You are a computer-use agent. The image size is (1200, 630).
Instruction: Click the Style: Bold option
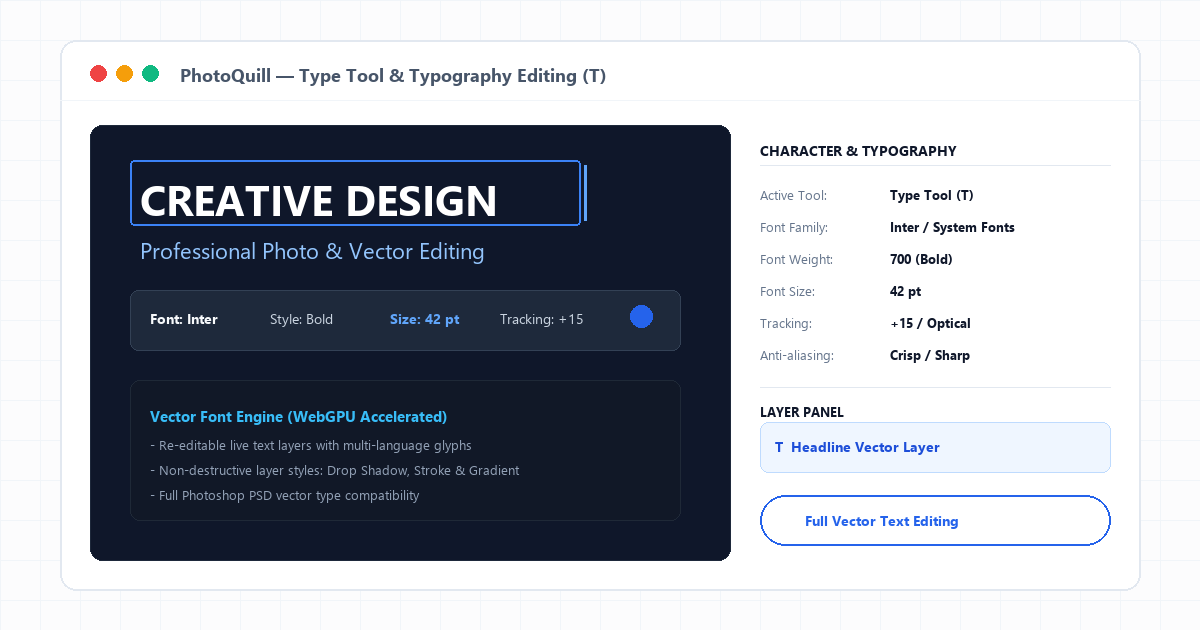pos(301,319)
